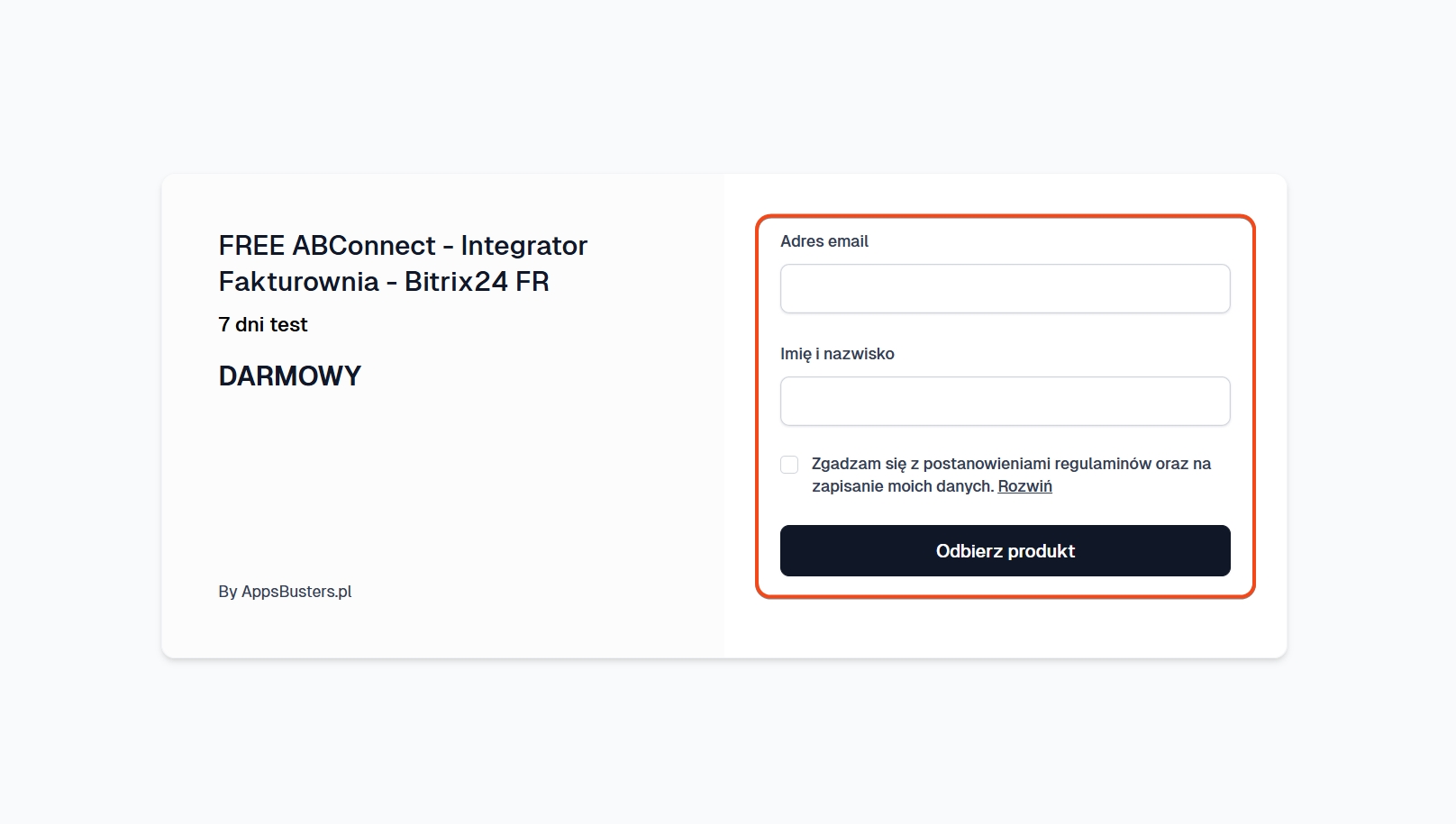This screenshot has height=824, width=1456.
Task: Click the "FREE ABConnect - Integrator" heading line
Action: 403,246
